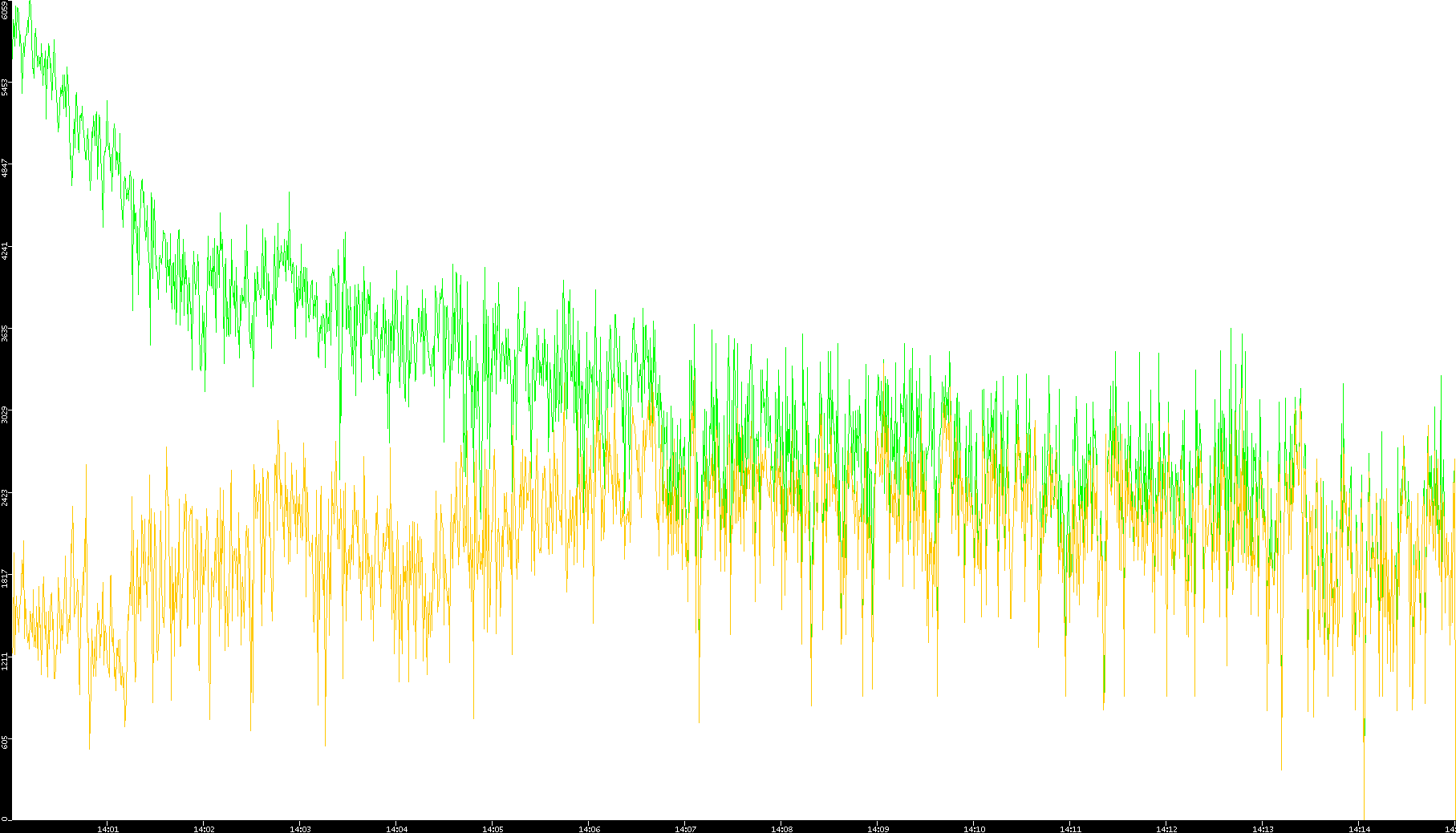Click the 4847 vertical axis label
The image size is (1456, 833).
(x=5, y=168)
